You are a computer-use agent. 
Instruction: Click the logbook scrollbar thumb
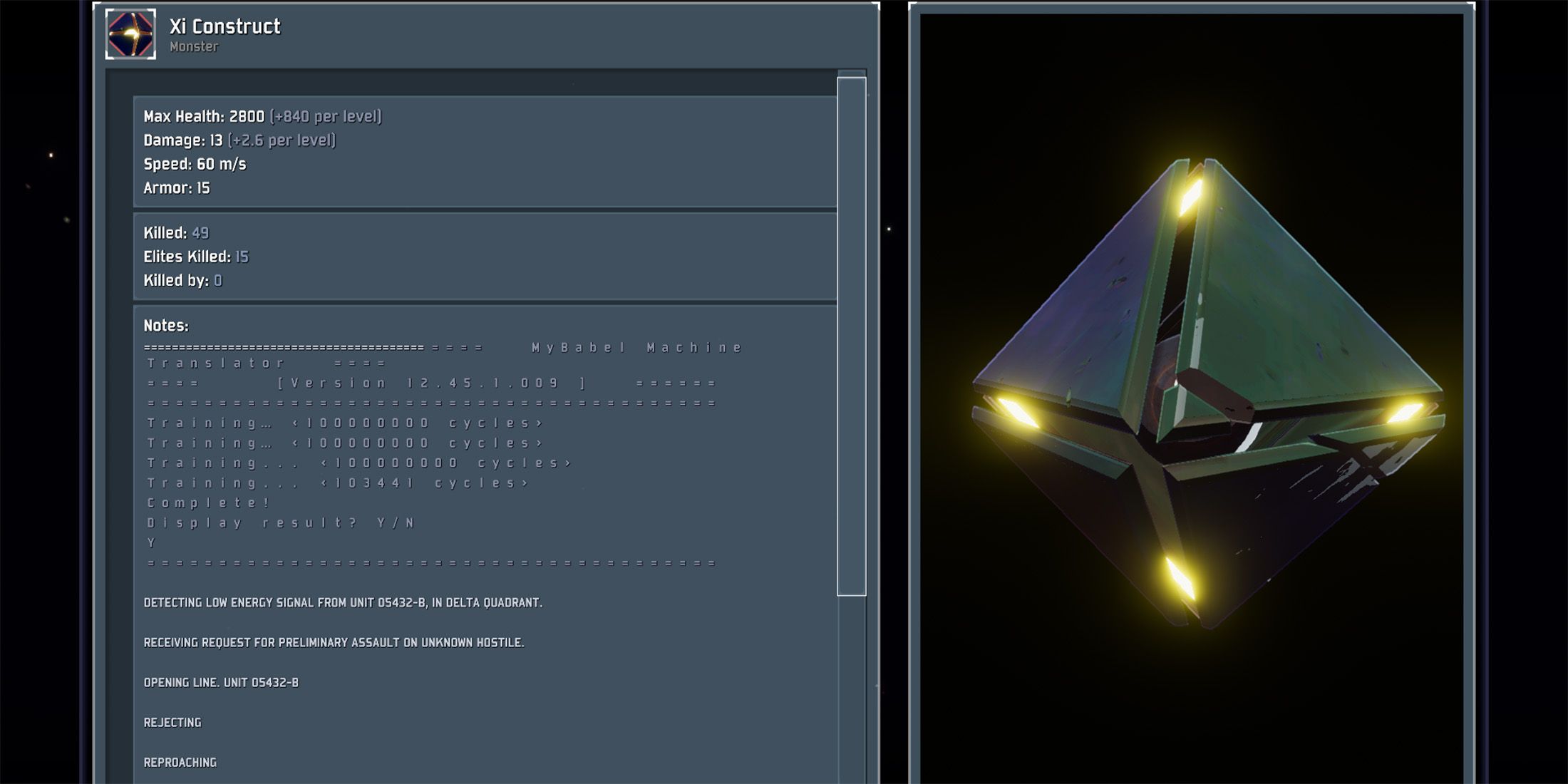851,335
